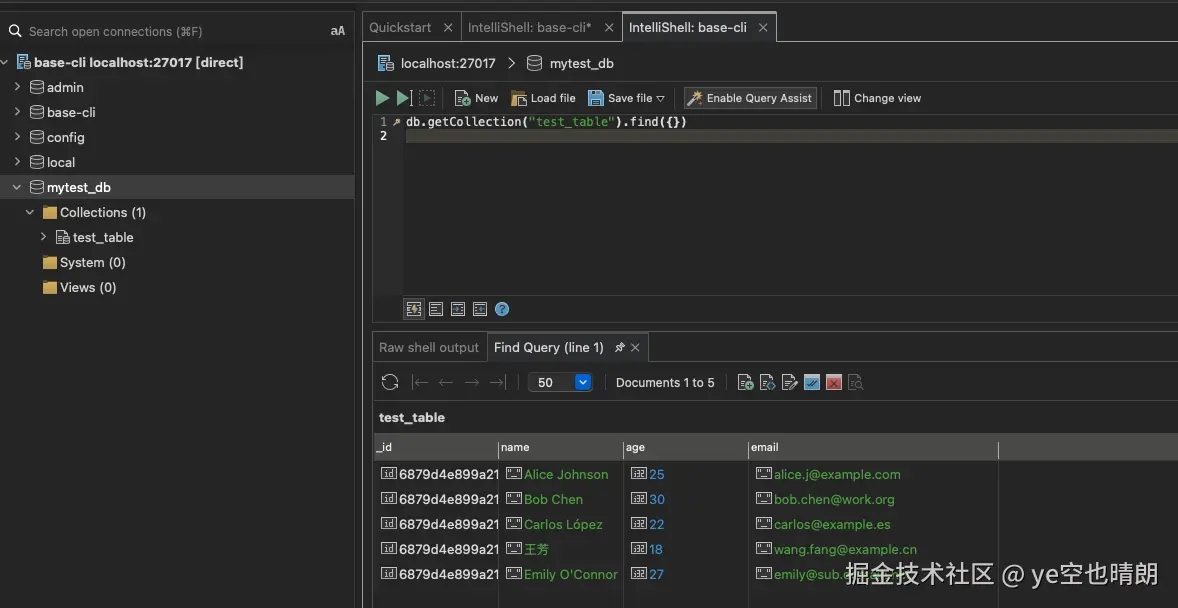Expand the base-cli database node
The image size is (1178, 608).
(x=17, y=112)
